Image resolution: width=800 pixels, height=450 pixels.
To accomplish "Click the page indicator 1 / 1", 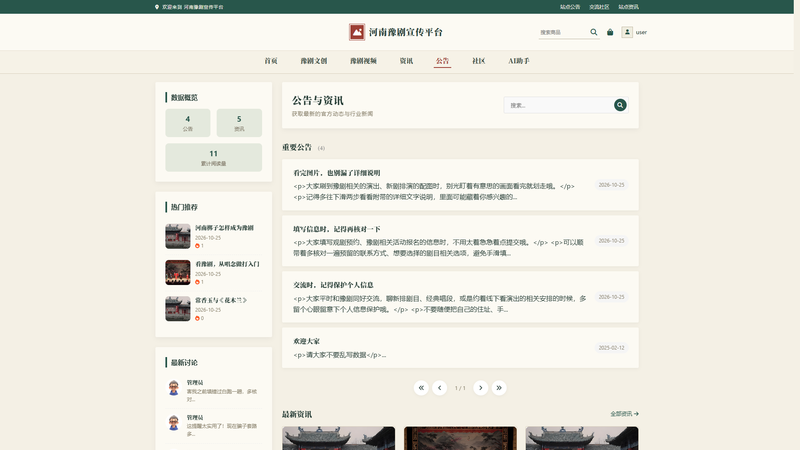I will (460, 388).
